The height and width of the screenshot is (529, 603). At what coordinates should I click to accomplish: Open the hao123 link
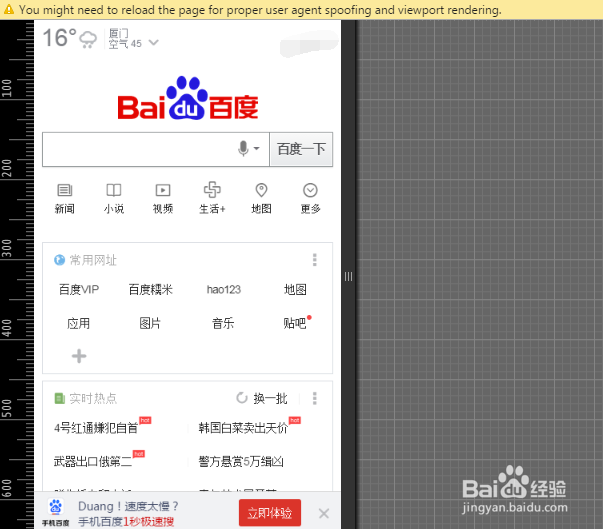[223, 289]
